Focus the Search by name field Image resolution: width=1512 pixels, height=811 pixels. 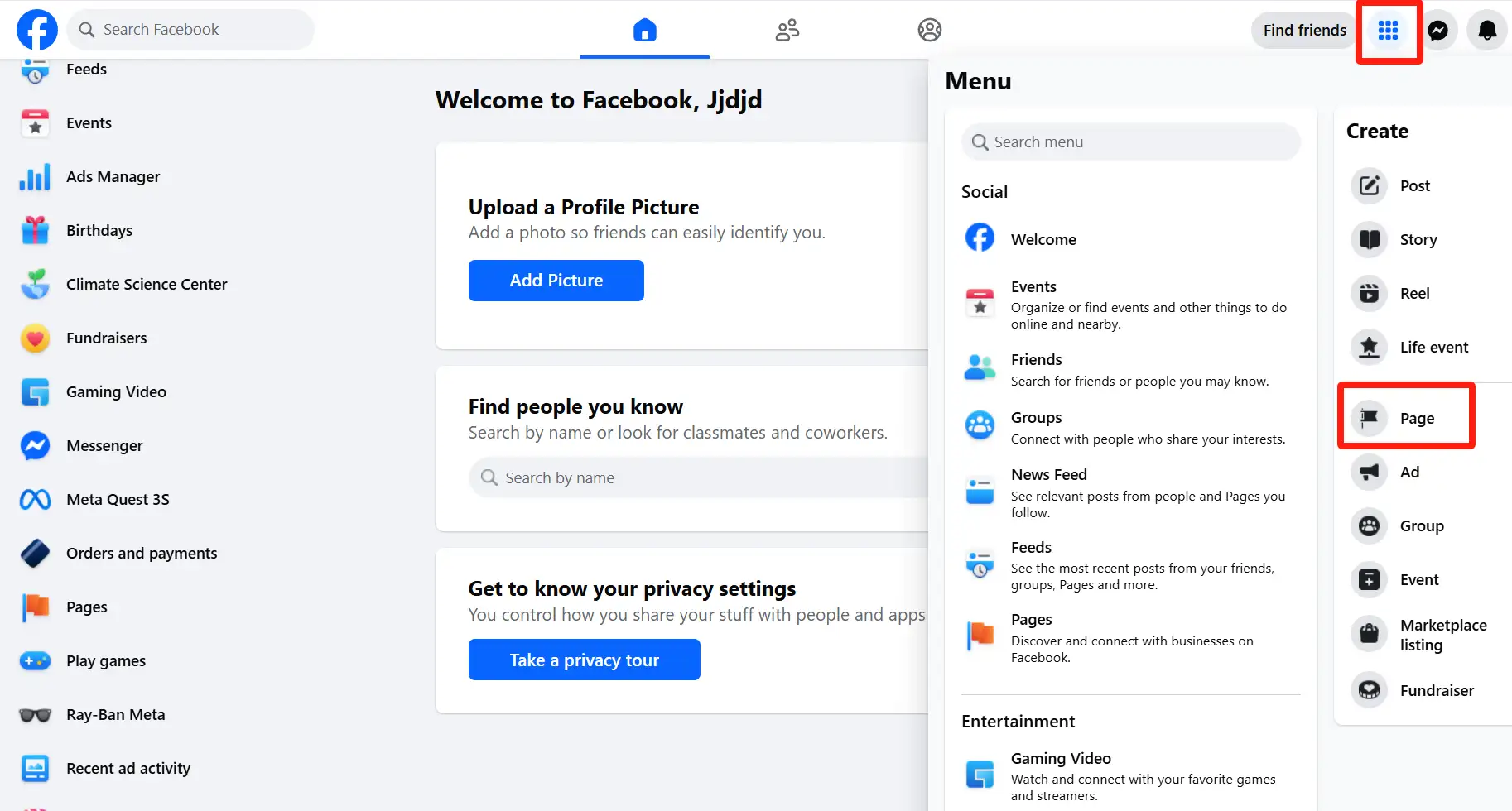tap(700, 477)
